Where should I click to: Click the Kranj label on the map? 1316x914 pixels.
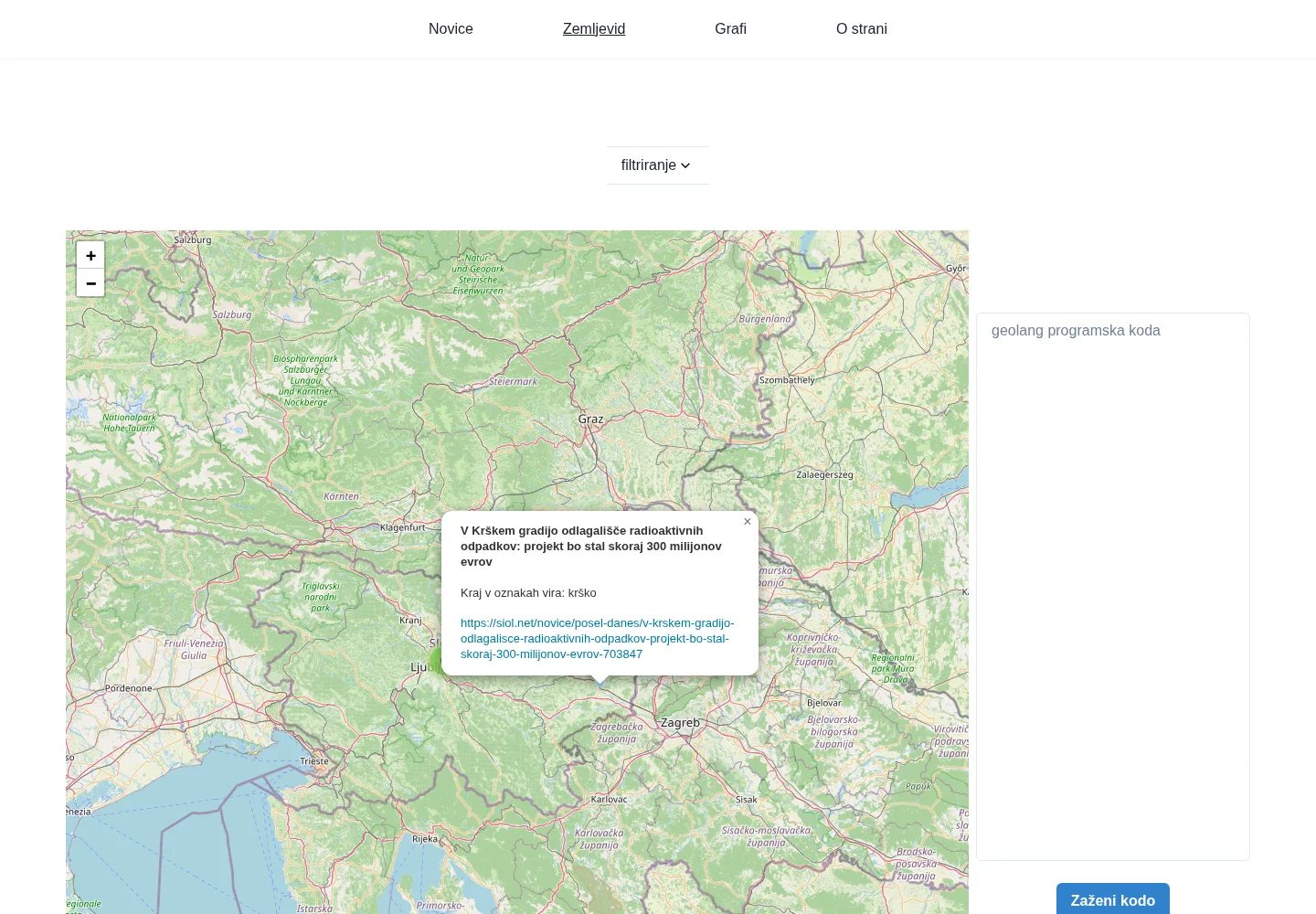coord(410,621)
